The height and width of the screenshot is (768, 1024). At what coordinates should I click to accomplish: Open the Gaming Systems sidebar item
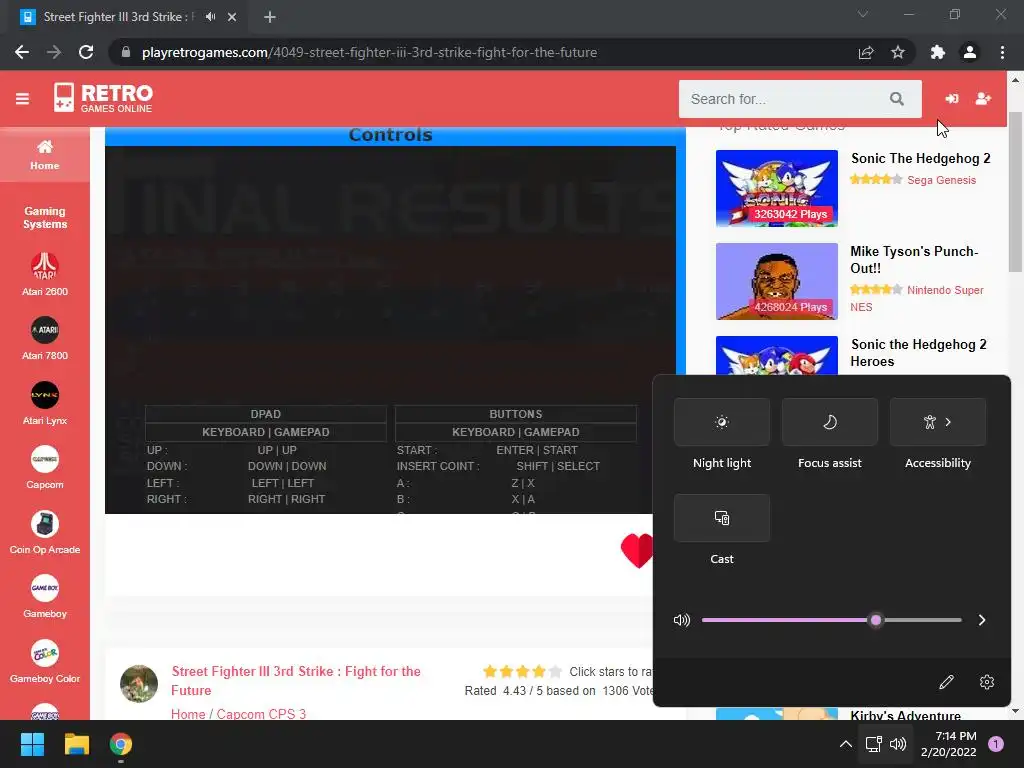(x=44, y=217)
